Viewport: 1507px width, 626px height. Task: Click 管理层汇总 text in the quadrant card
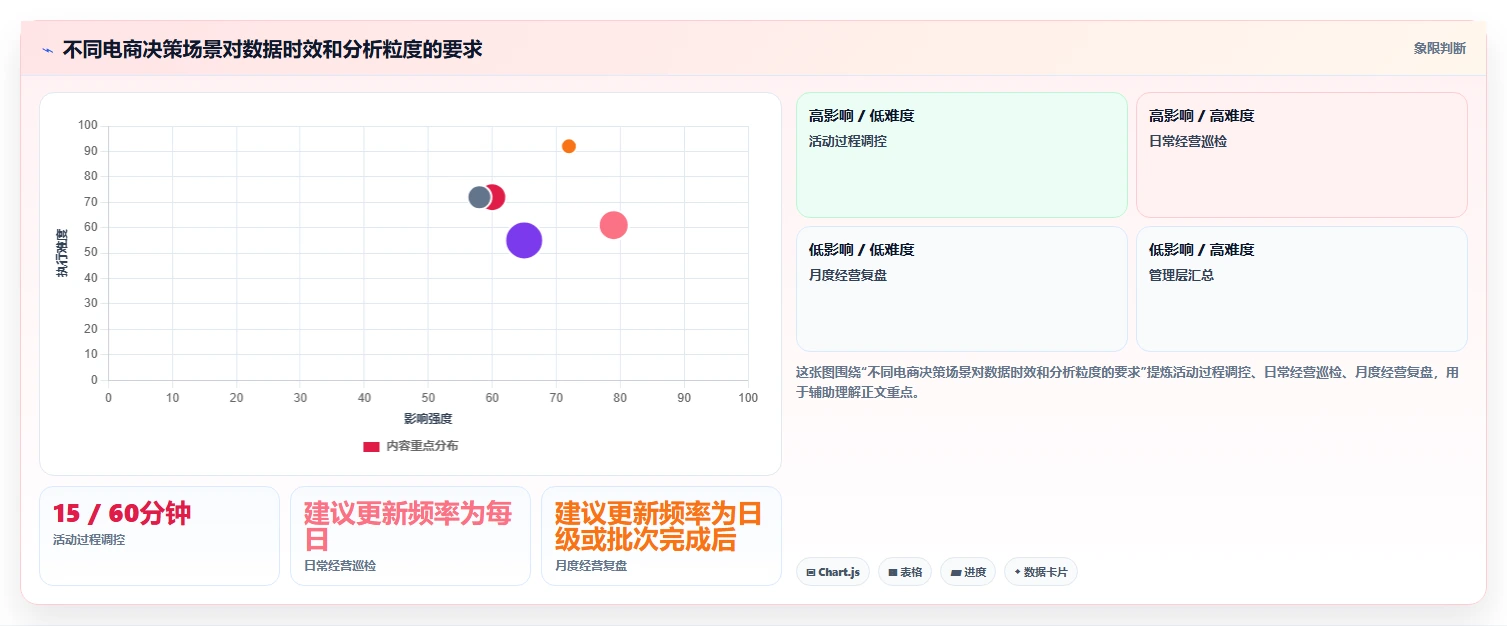1181,275
